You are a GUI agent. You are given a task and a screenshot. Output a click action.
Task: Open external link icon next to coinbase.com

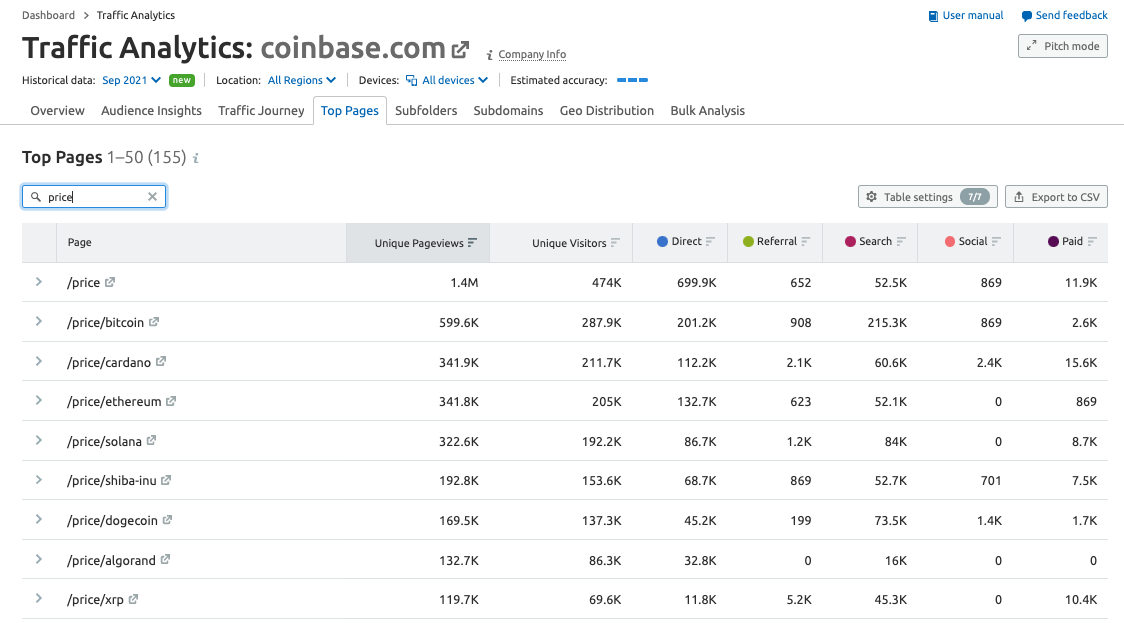[460, 49]
